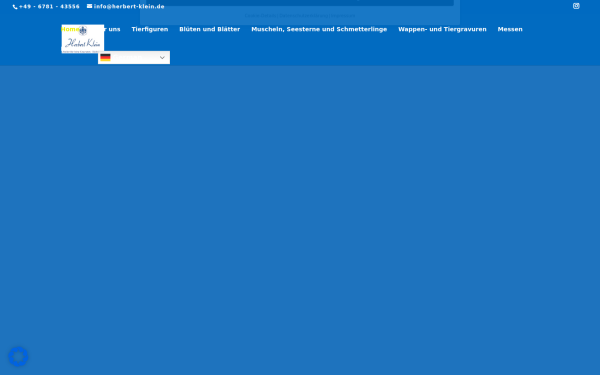
Task: Open the Tierfiguren menu item
Action: point(150,29)
